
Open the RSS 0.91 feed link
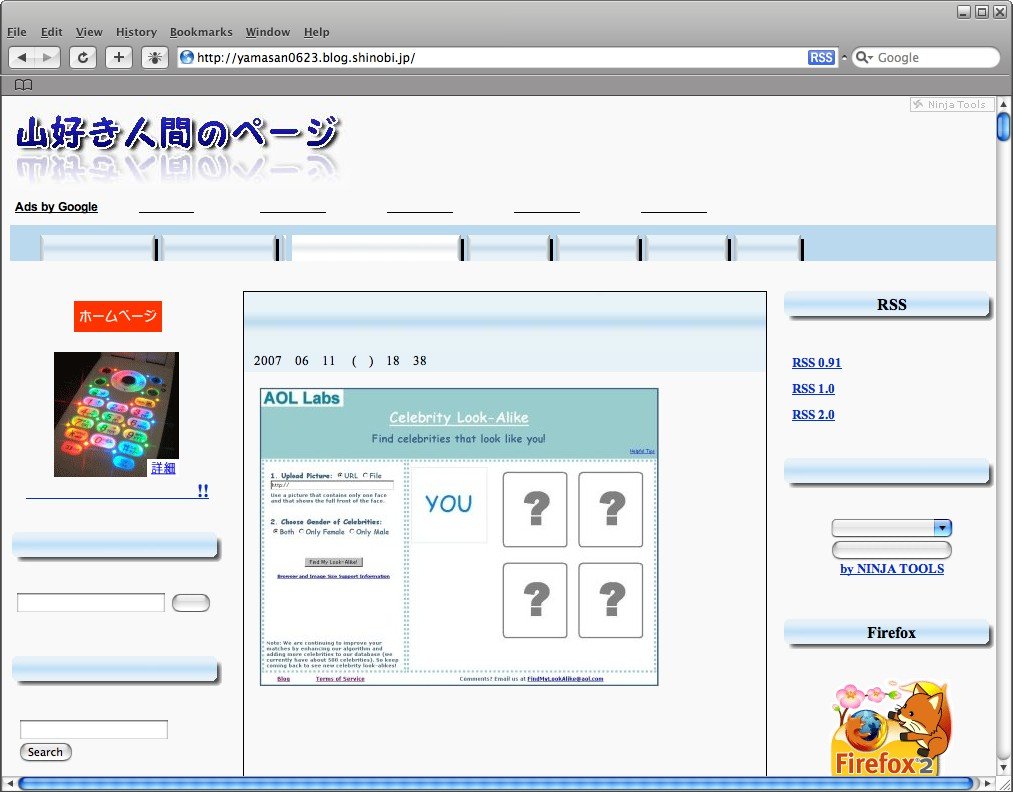click(x=817, y=362)
